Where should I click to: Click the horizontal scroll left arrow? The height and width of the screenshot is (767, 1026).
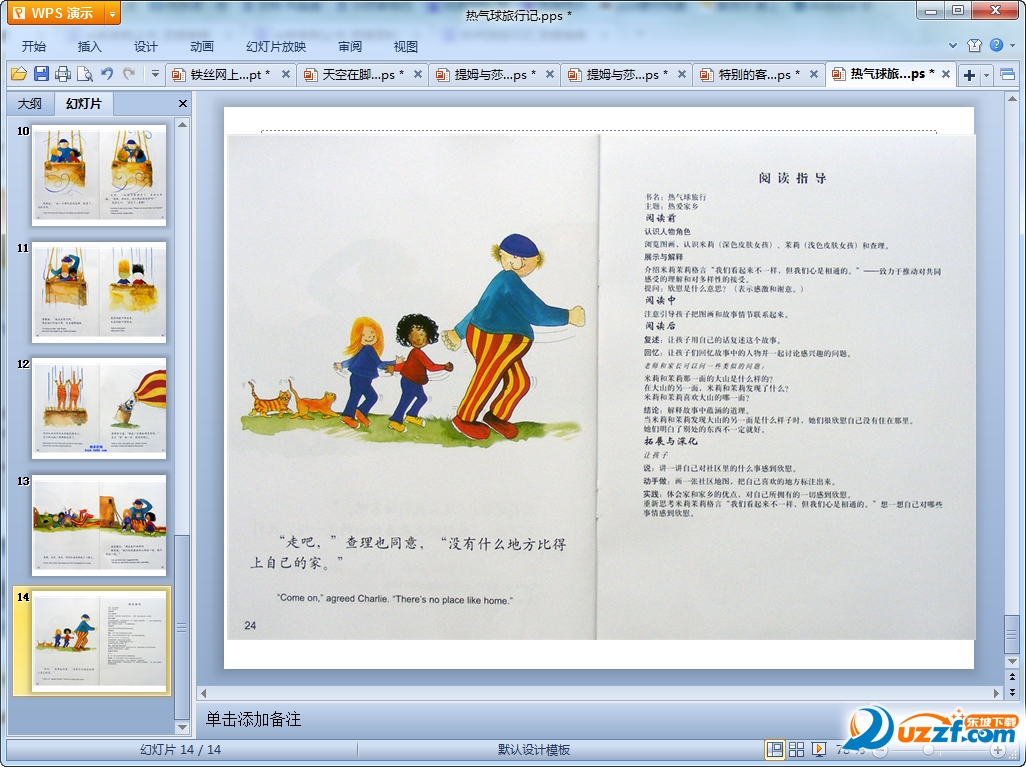point(203,692)
